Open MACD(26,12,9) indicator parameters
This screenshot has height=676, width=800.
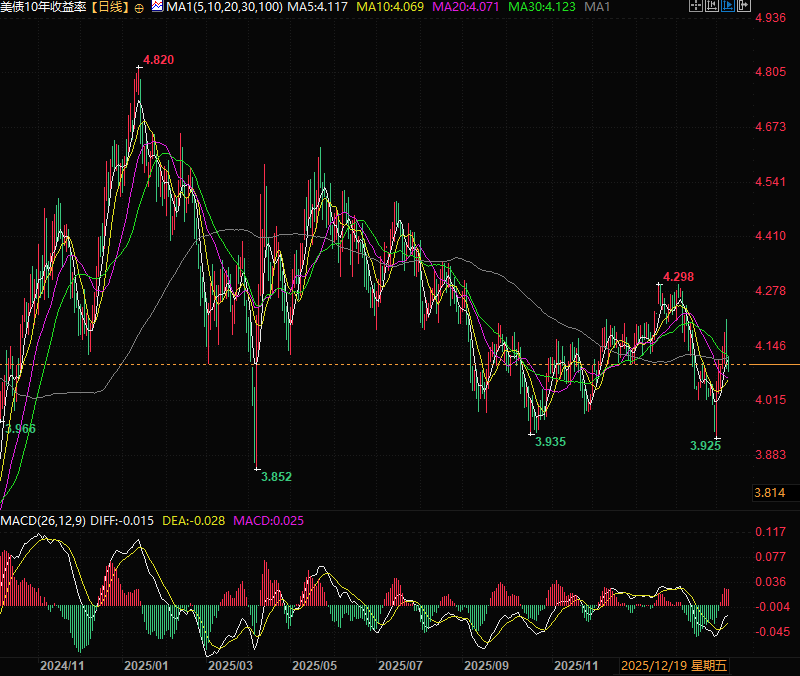[42, 520]
